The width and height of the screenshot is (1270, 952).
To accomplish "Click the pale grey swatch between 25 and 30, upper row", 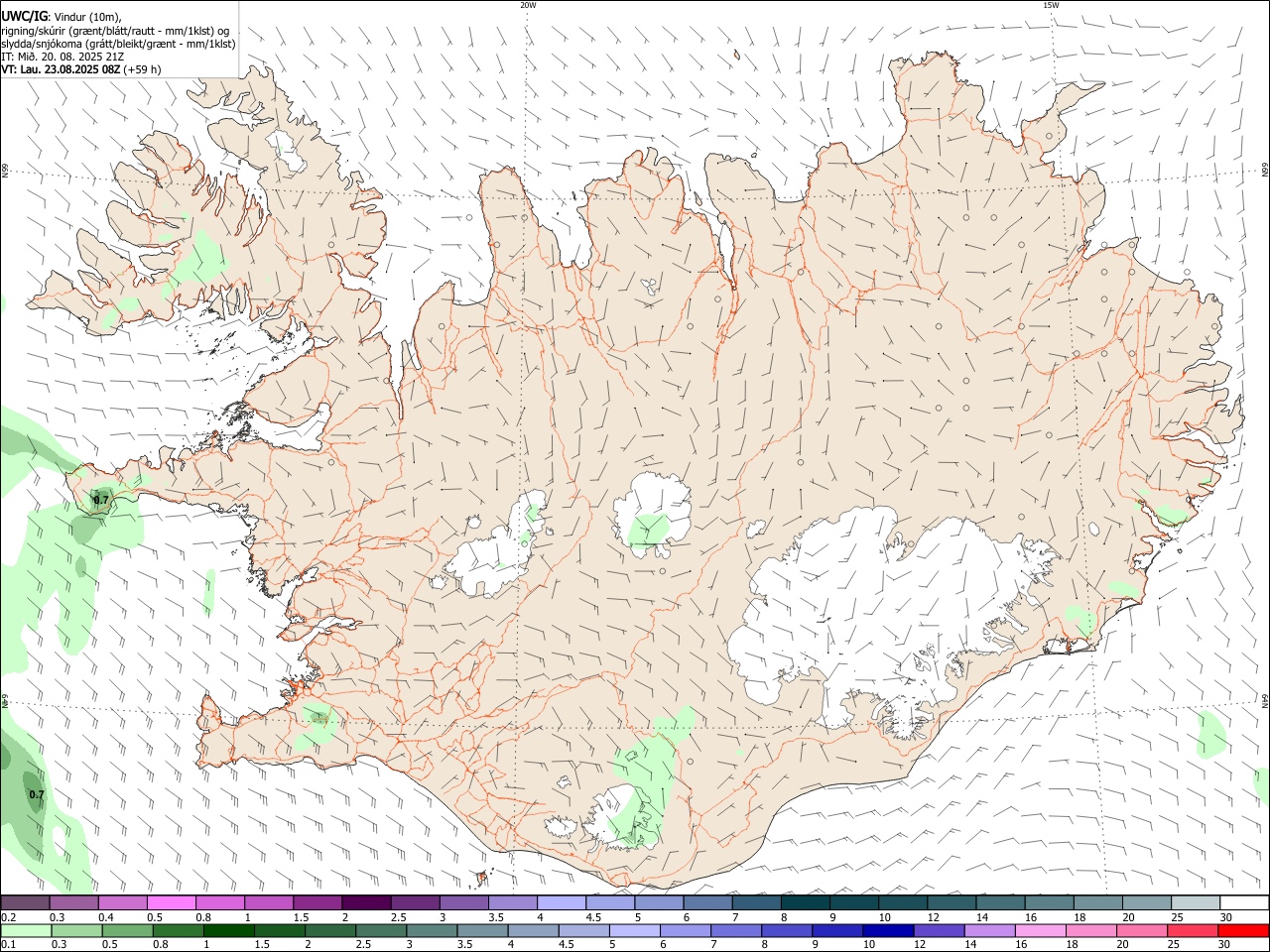I will (1196, 903).
